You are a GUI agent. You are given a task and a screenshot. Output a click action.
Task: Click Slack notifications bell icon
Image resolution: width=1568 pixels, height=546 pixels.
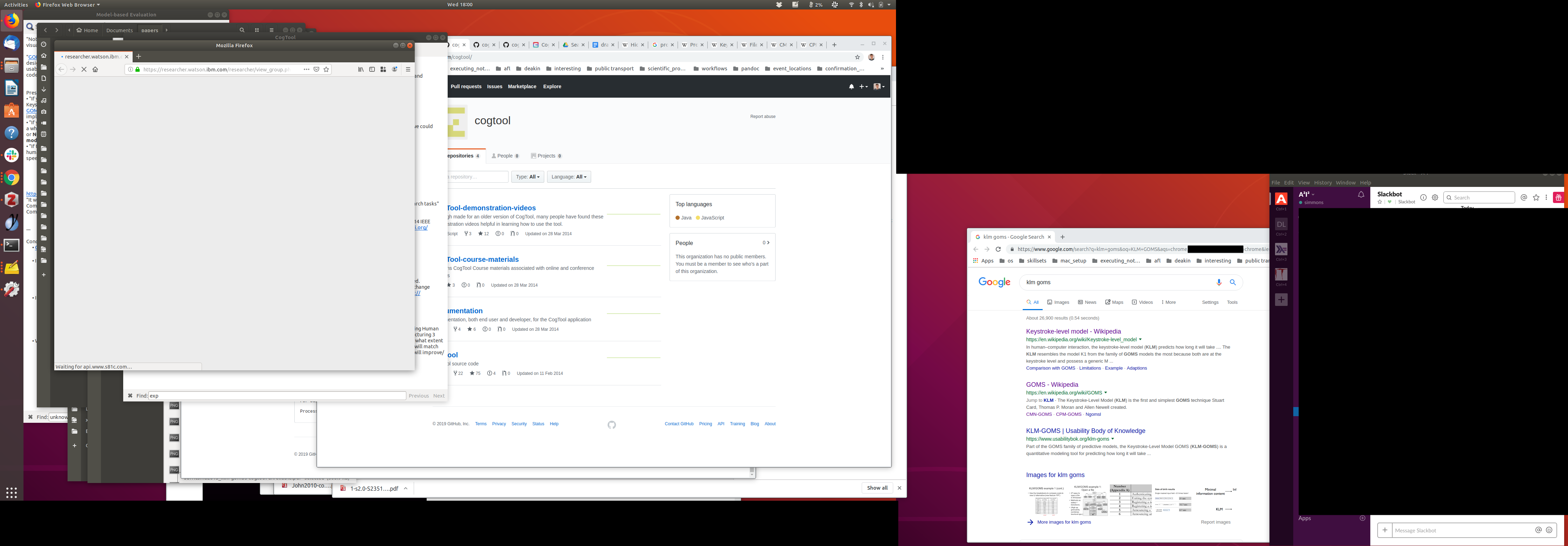pyautogui.click(x=1361, y=195)
